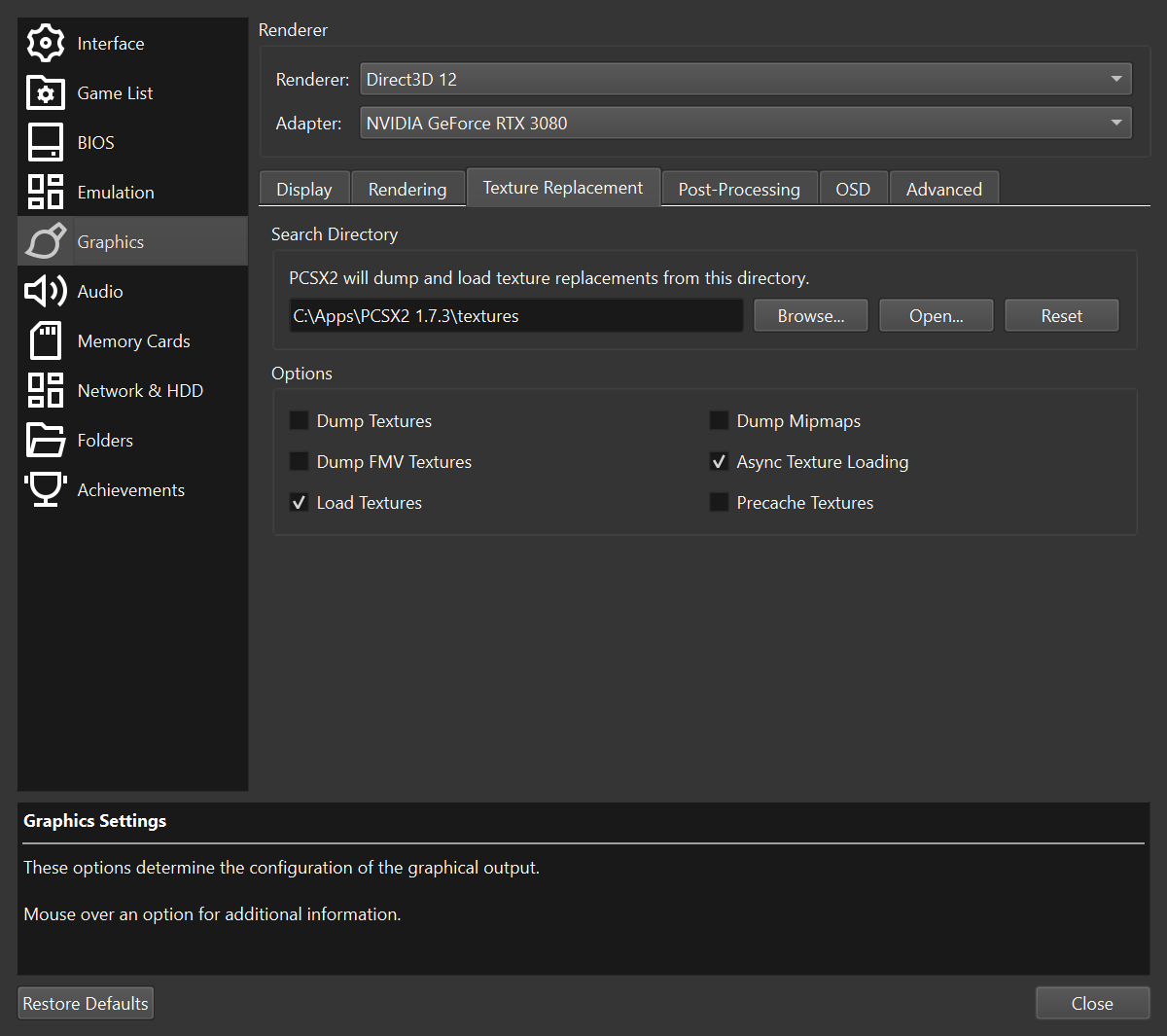1167x1036 pixels.
Task: Click the 'Graphics Settings' help heading
Action: [x=95, y=820]
